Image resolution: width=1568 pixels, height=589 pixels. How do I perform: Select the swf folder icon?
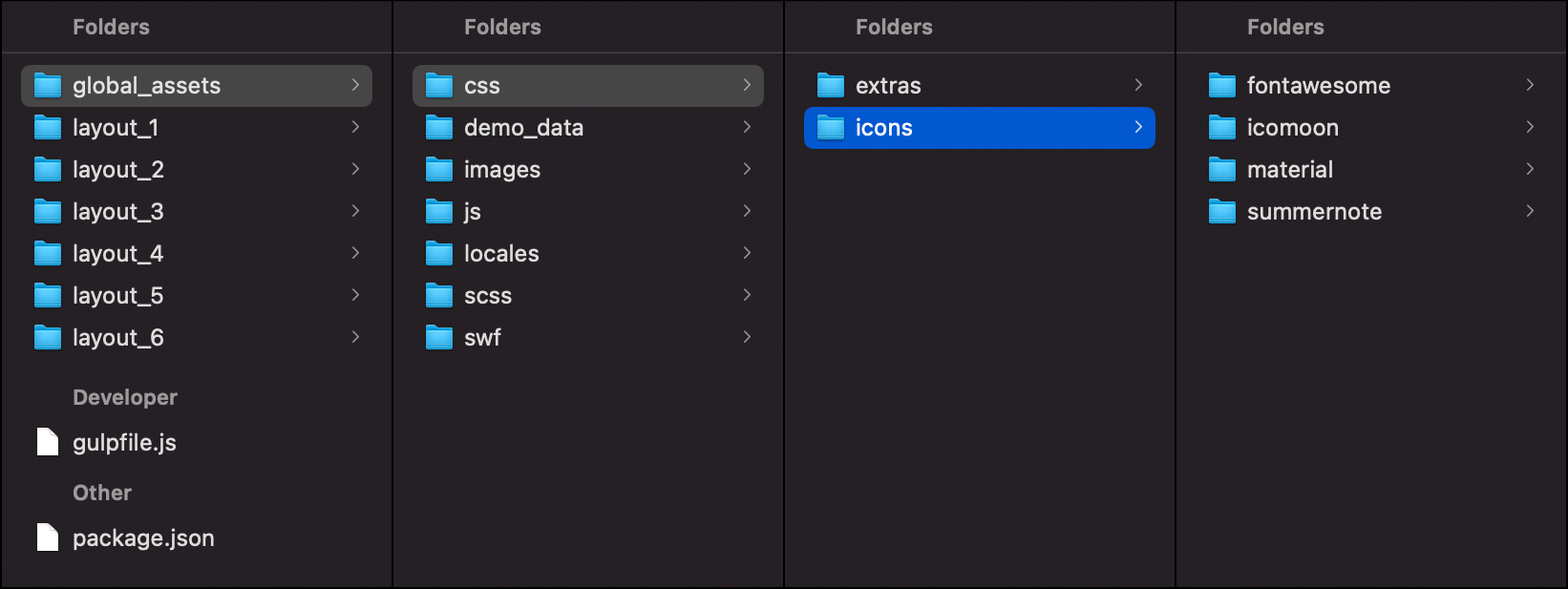(x=439, y=338)
